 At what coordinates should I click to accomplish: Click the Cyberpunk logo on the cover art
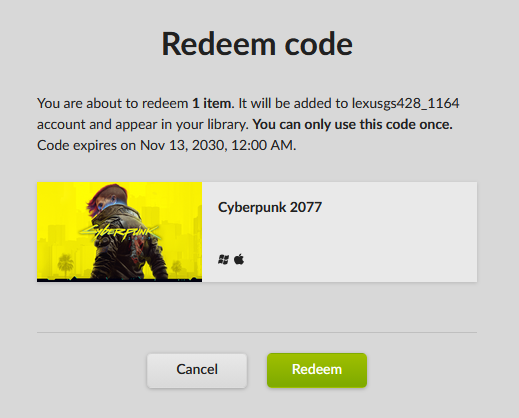tap(119, 232)
